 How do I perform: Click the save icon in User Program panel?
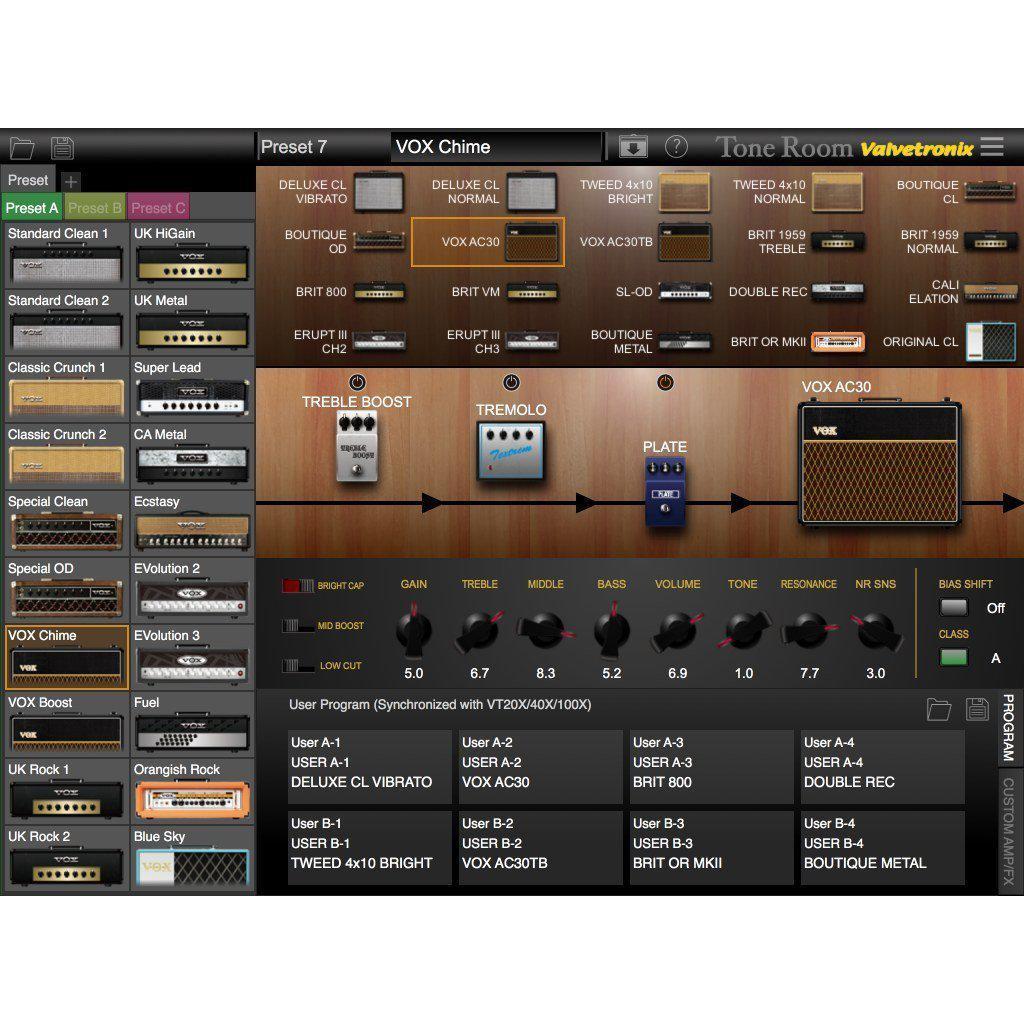tap(977, 709)
